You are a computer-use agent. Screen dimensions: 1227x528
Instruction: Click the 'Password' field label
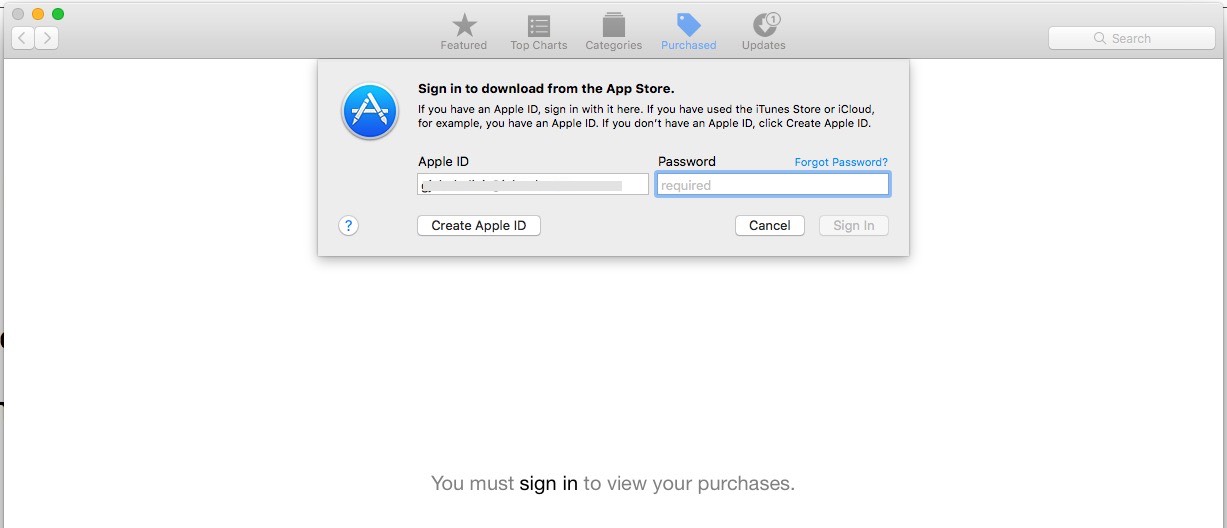tap(687, 161)
